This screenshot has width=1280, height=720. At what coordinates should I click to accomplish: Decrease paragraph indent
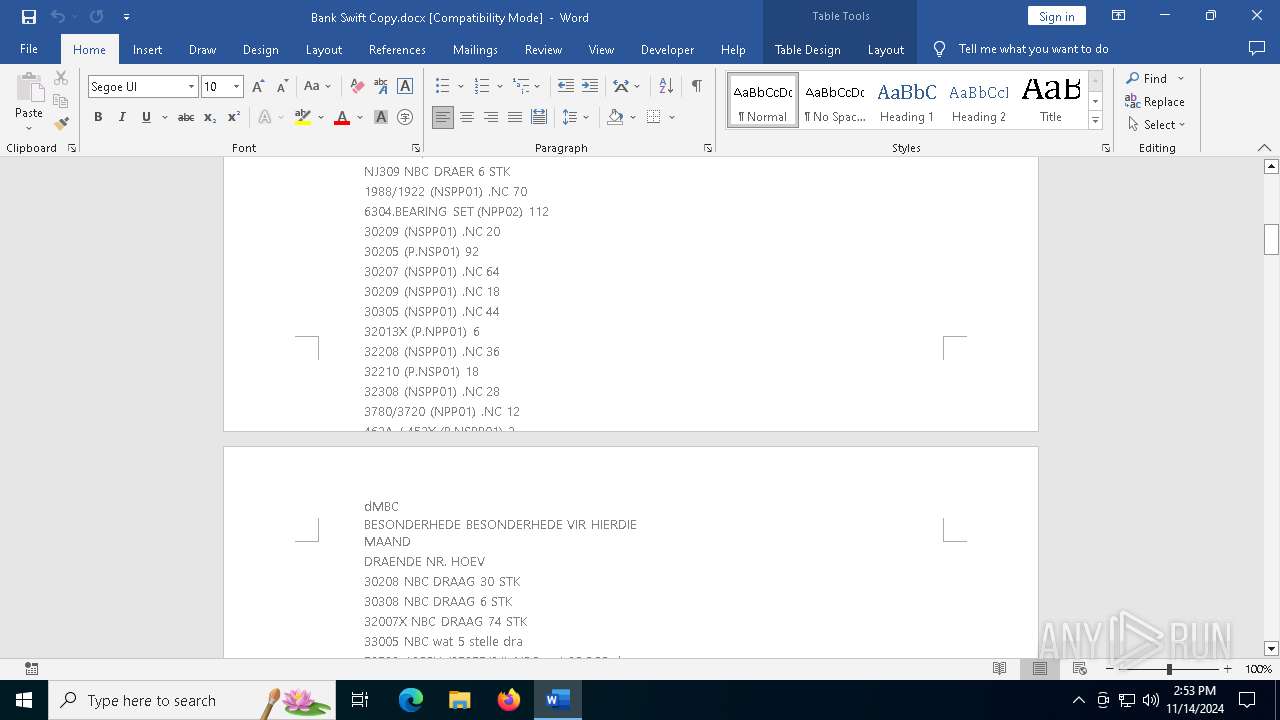point(566,86)
